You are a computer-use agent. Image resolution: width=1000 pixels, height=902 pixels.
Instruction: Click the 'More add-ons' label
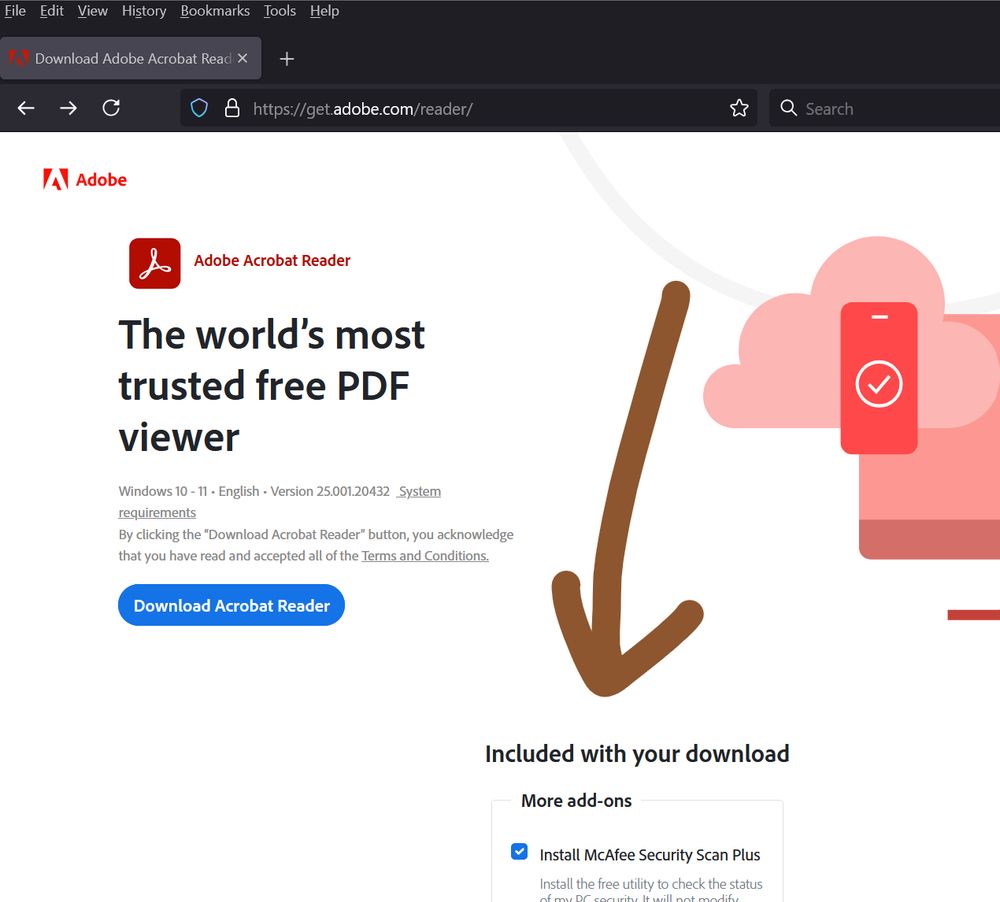577,801
